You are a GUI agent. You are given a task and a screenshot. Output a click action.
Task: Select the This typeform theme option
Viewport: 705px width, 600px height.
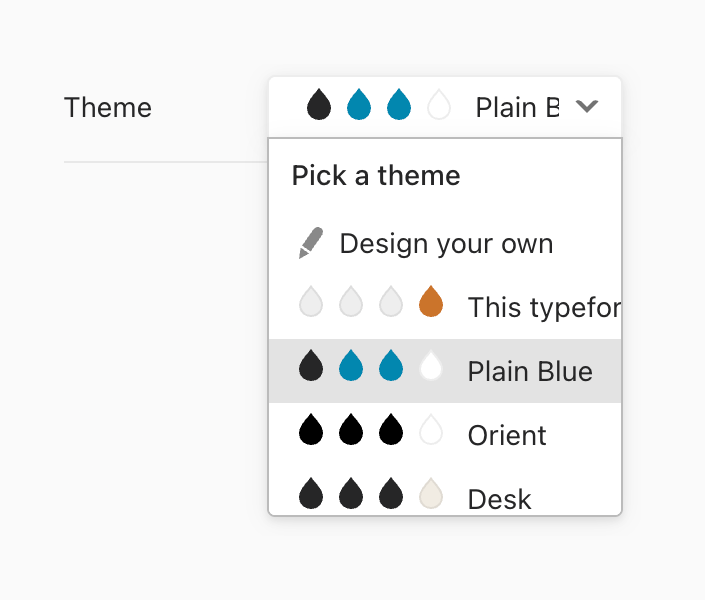click(543, 308)
